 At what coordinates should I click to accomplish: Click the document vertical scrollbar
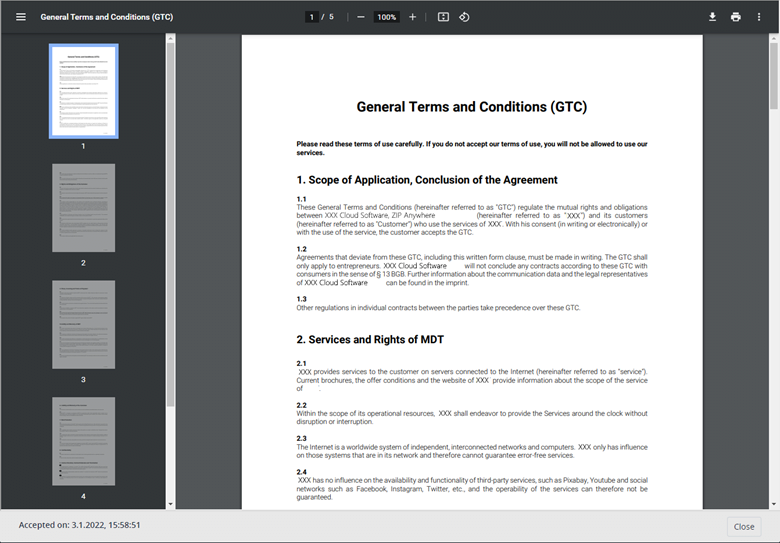coord(773,75)
